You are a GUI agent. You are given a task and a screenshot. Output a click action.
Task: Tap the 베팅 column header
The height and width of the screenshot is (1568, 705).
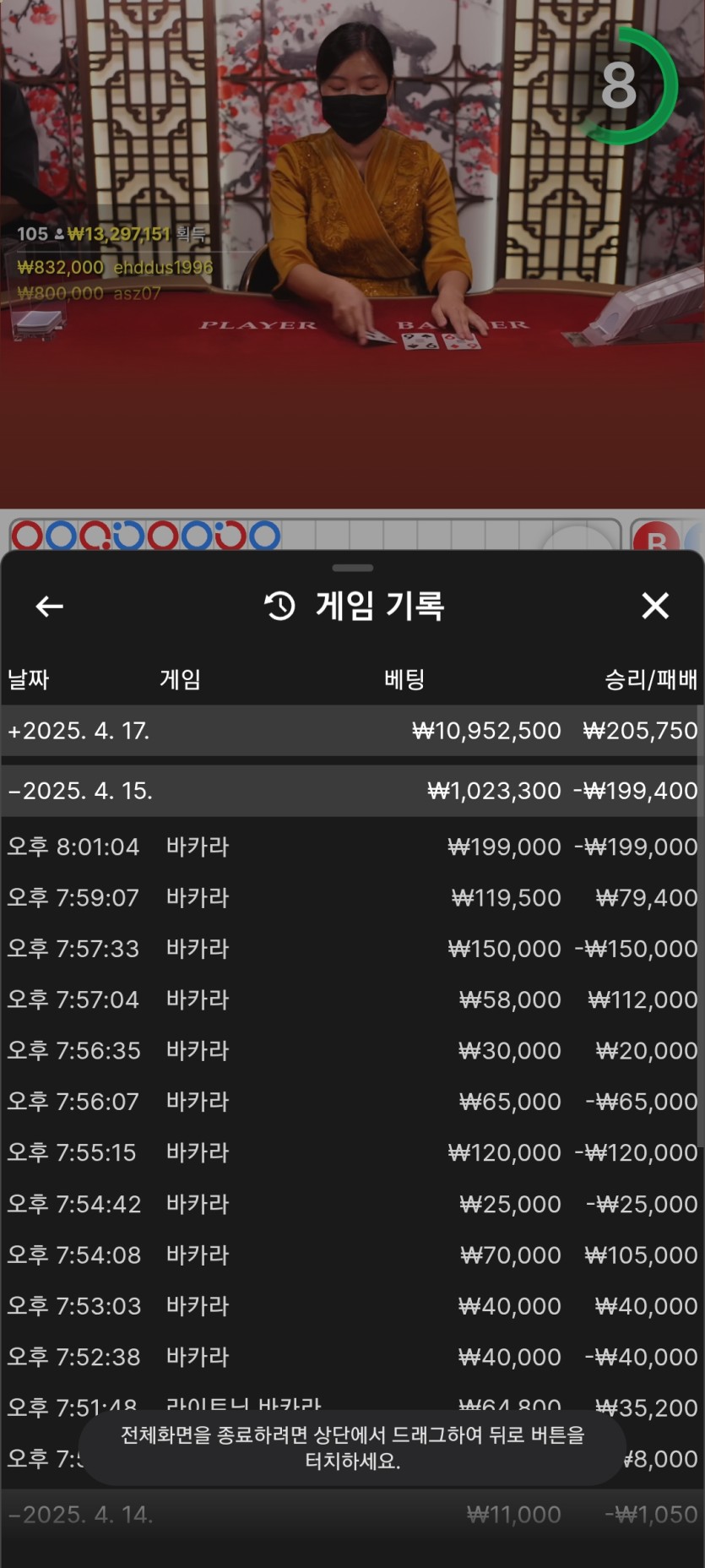[404, 679]
